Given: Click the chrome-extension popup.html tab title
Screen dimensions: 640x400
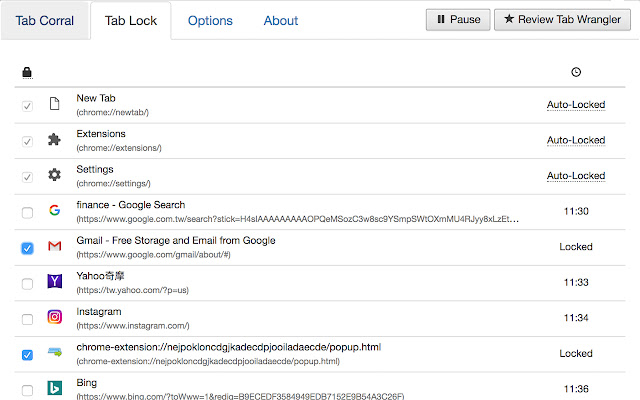Looking at the screenshot, I should pos(229,347).
